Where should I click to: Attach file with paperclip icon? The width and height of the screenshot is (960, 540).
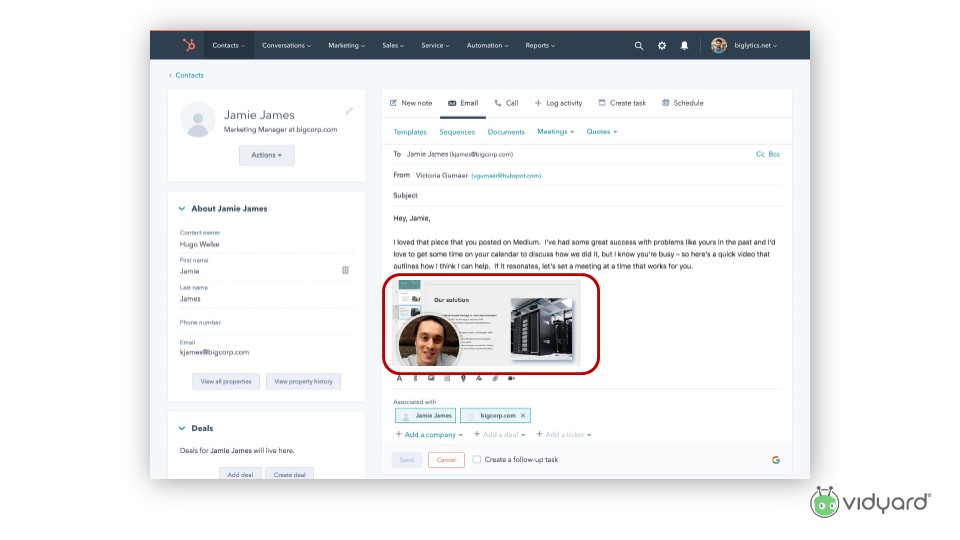tap(495, 378)
